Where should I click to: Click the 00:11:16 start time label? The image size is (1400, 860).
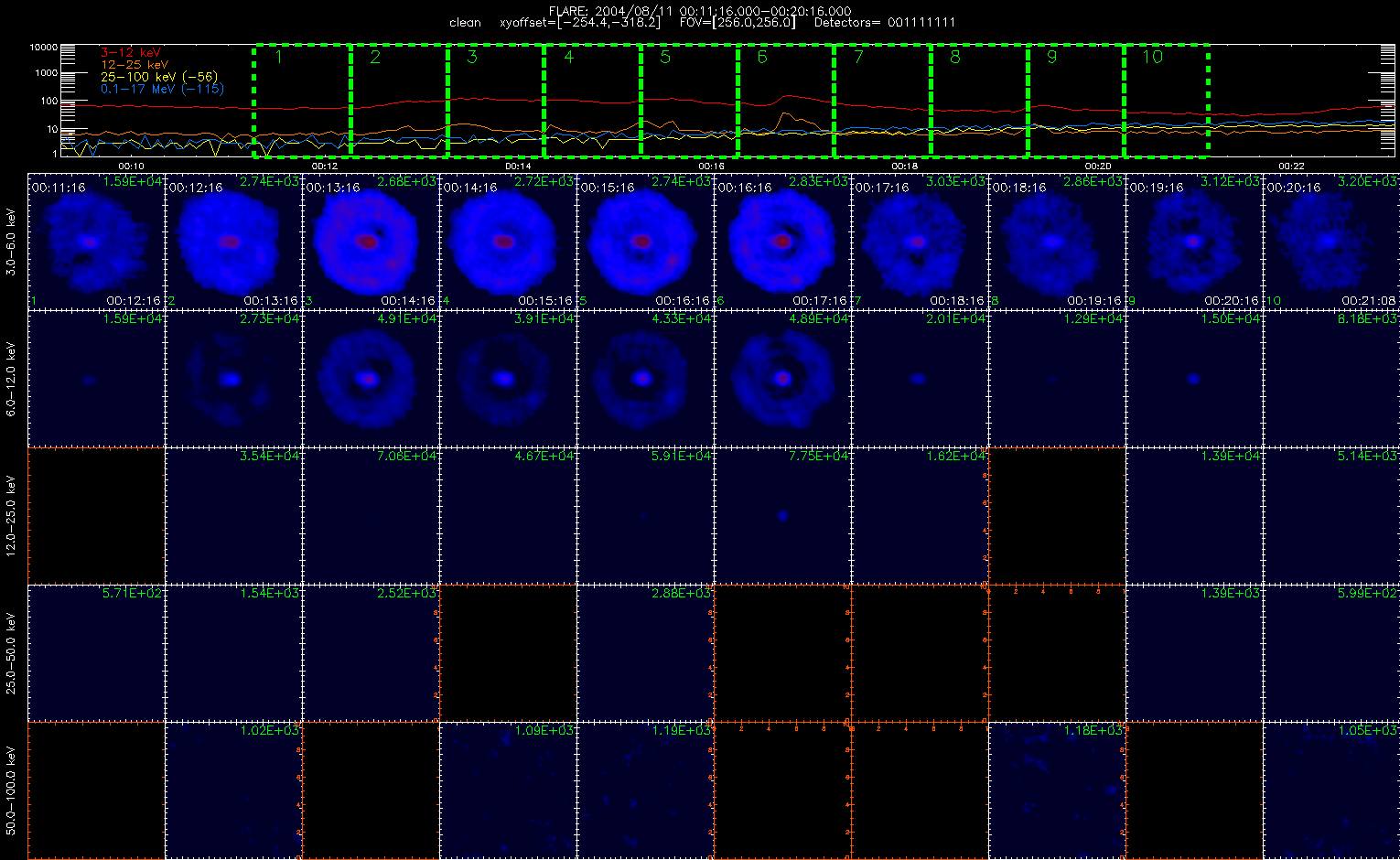[59, 187]
